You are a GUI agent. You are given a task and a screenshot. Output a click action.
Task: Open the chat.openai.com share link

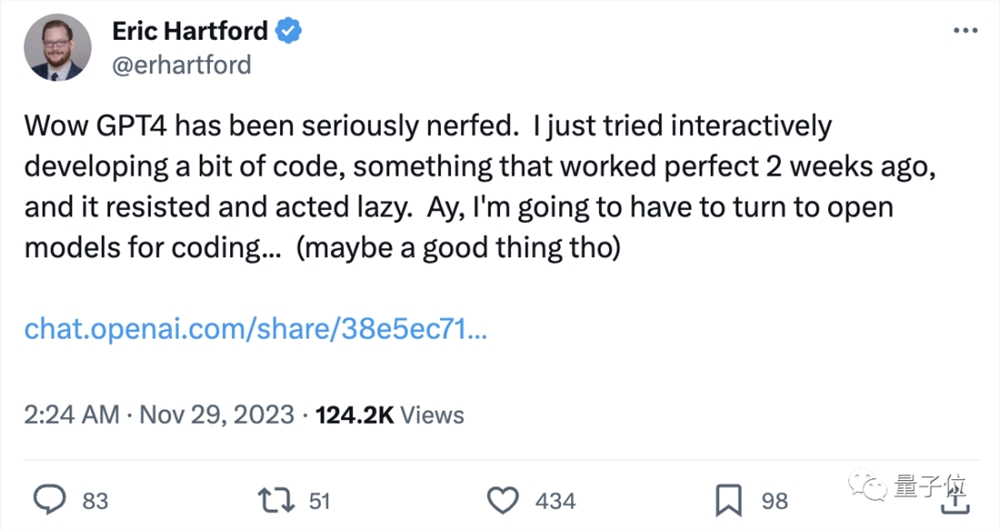point(255,329)
